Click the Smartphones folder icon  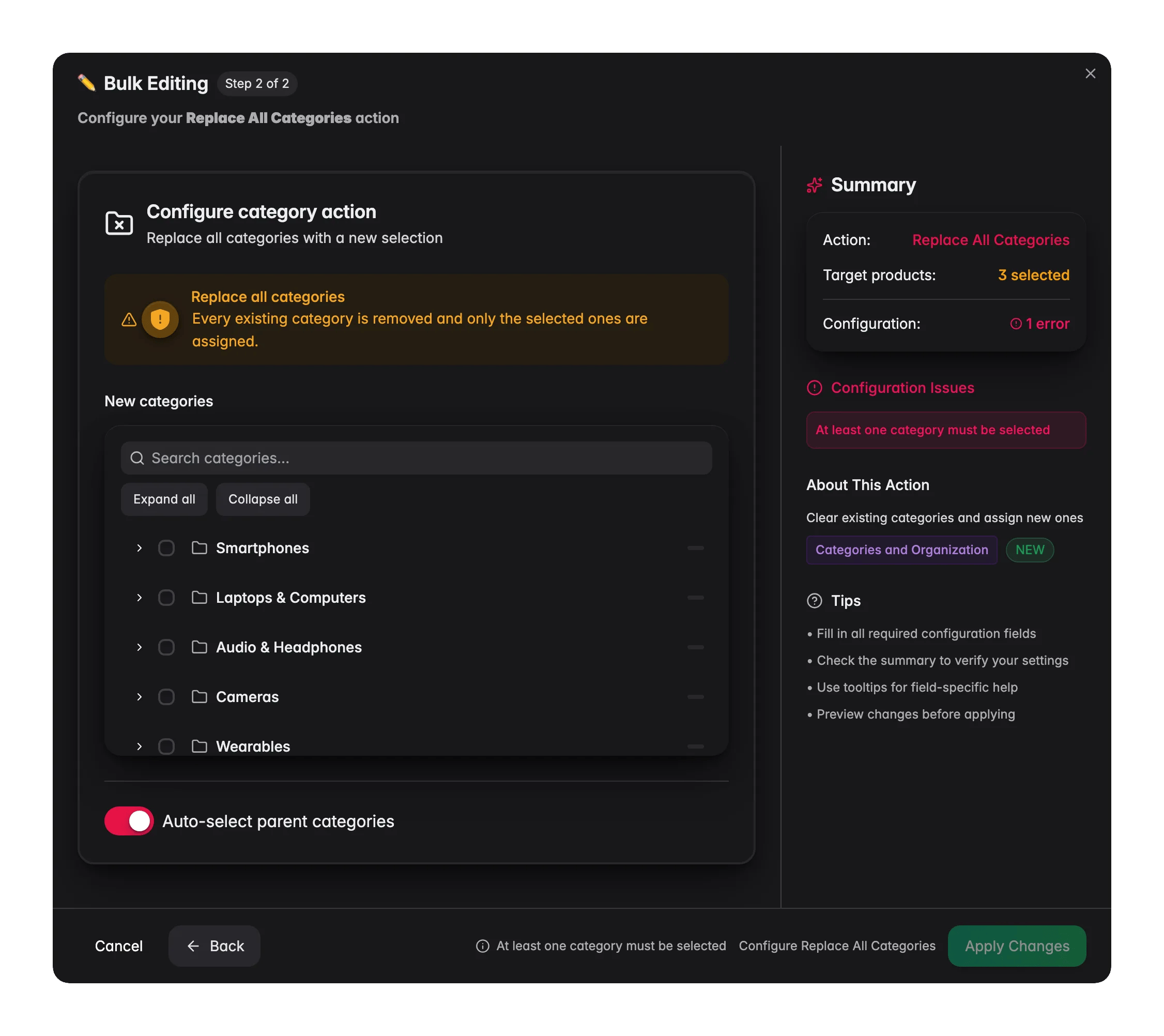pos(200,548)
